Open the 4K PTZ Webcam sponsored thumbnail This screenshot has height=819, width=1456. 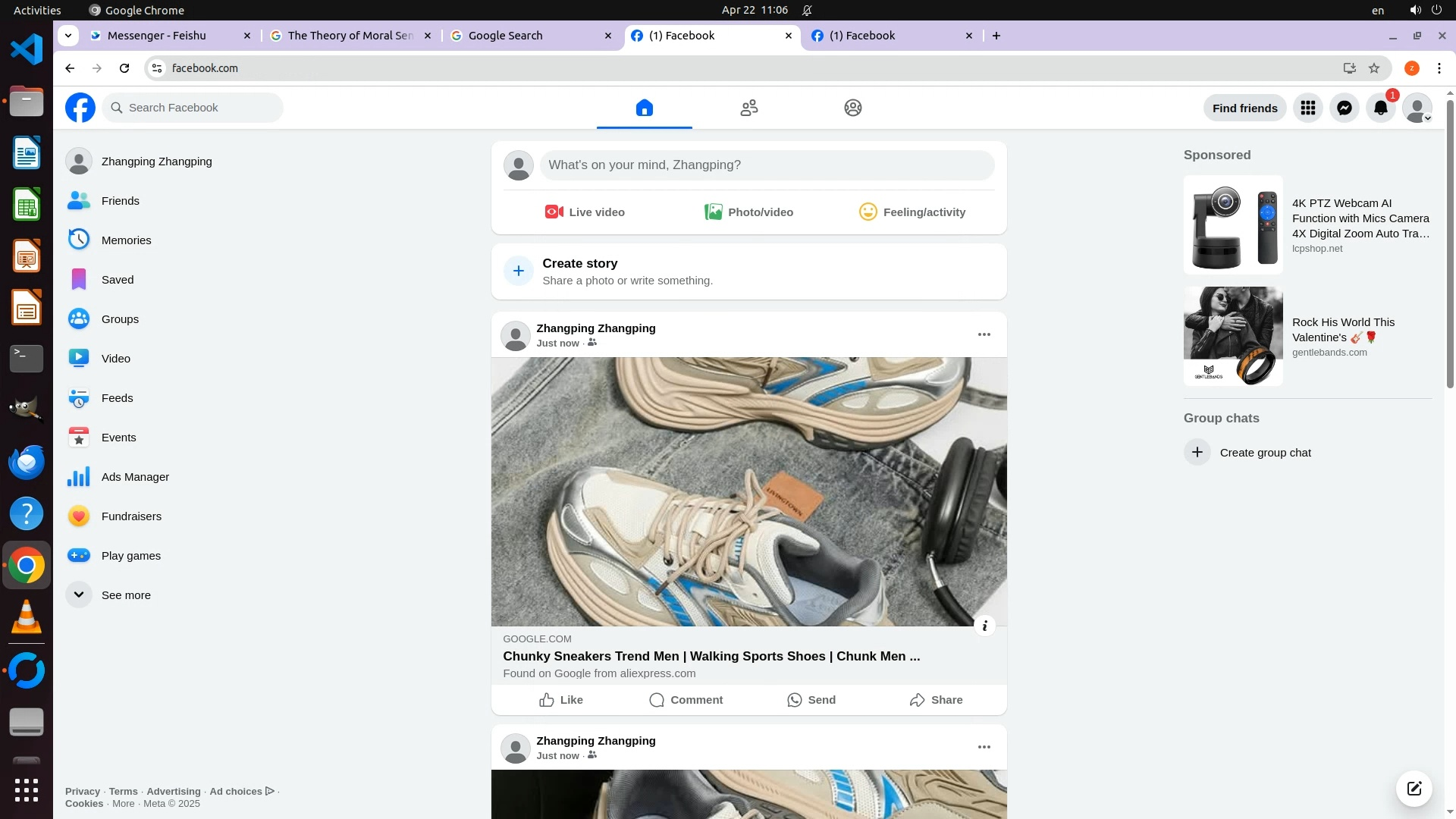[x=1233, y=225]
